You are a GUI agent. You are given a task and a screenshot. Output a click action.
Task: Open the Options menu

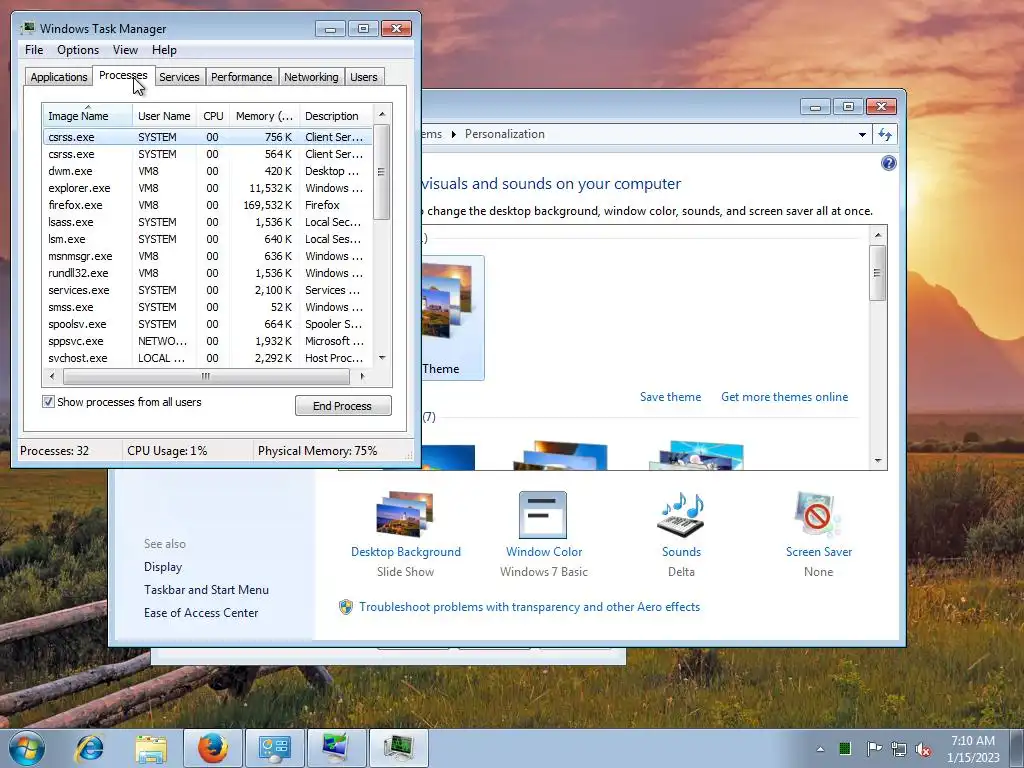tap(78, 50)
